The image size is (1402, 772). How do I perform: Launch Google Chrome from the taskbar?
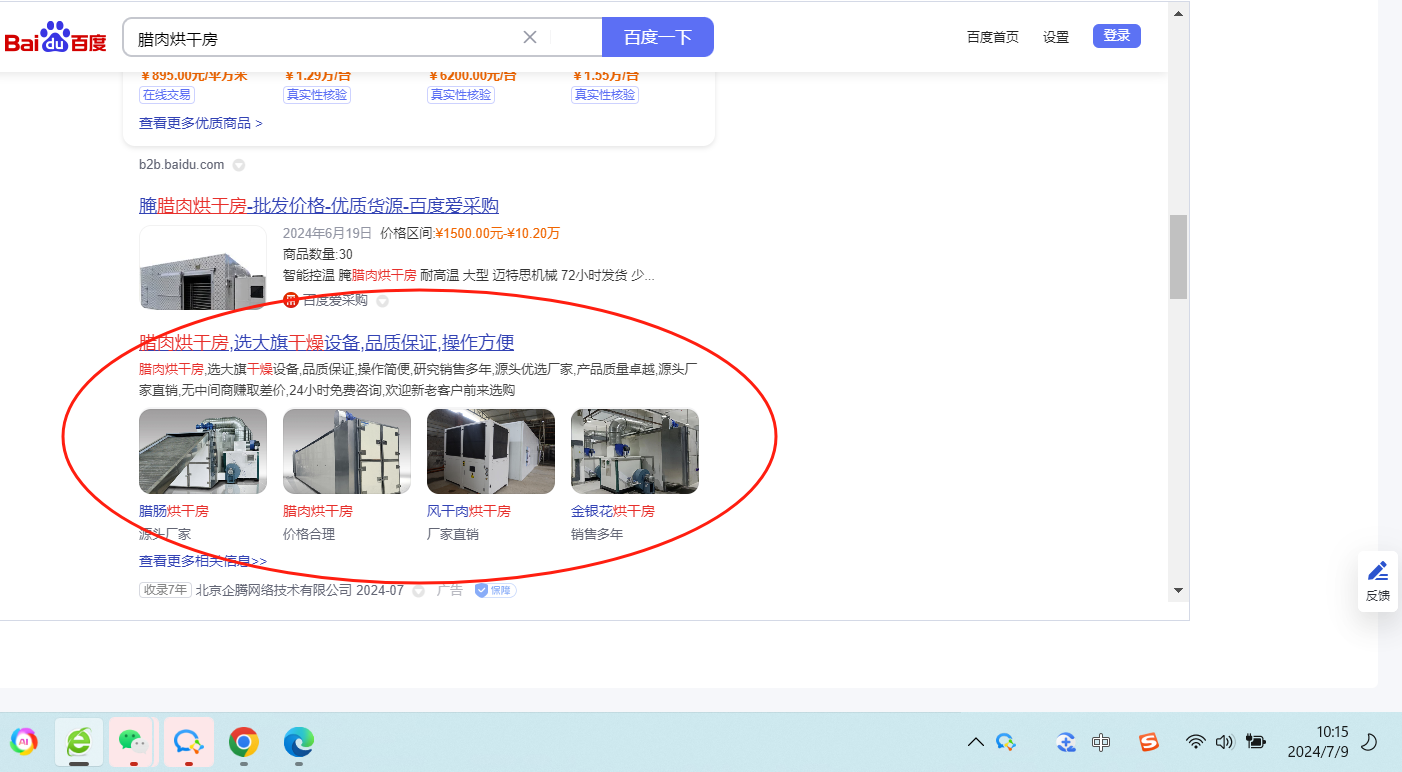coord(243,741)
